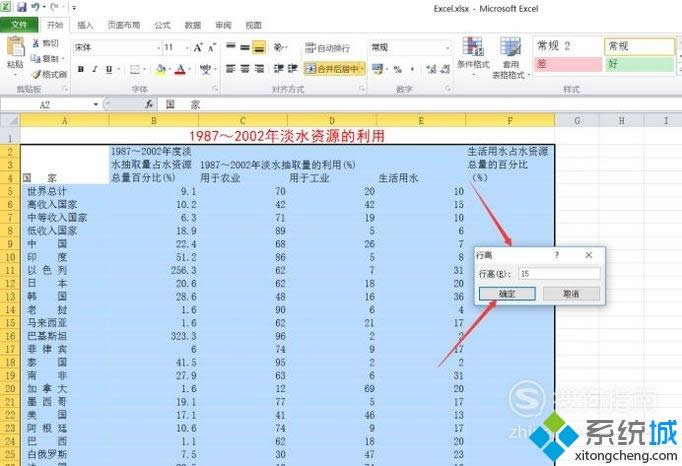Center text horizontally

coord(245,69)
